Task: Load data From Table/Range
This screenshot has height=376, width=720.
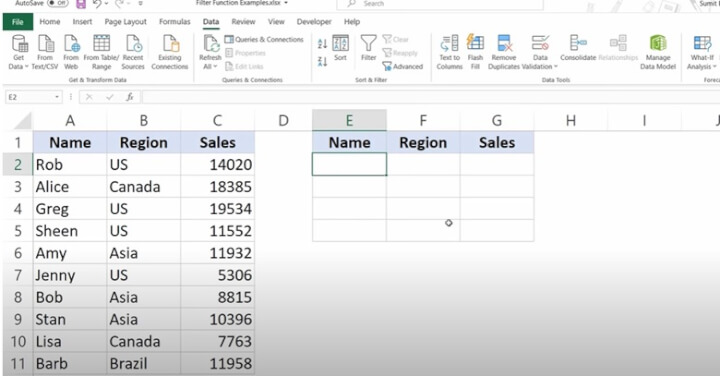Action: point(101,52)
